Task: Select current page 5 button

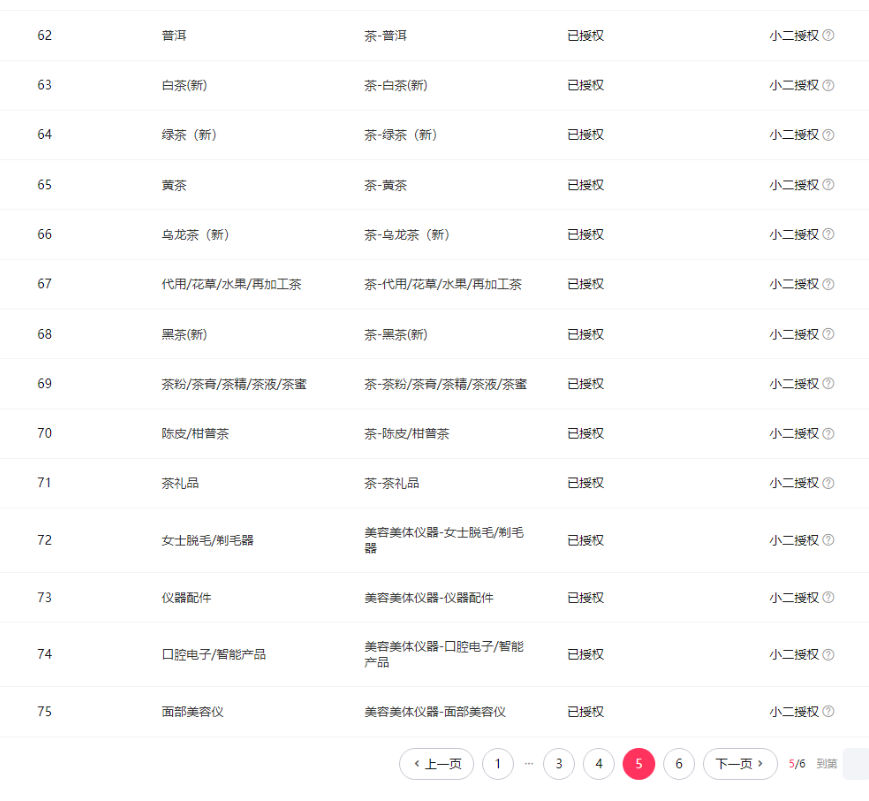Action: (638, 764)
